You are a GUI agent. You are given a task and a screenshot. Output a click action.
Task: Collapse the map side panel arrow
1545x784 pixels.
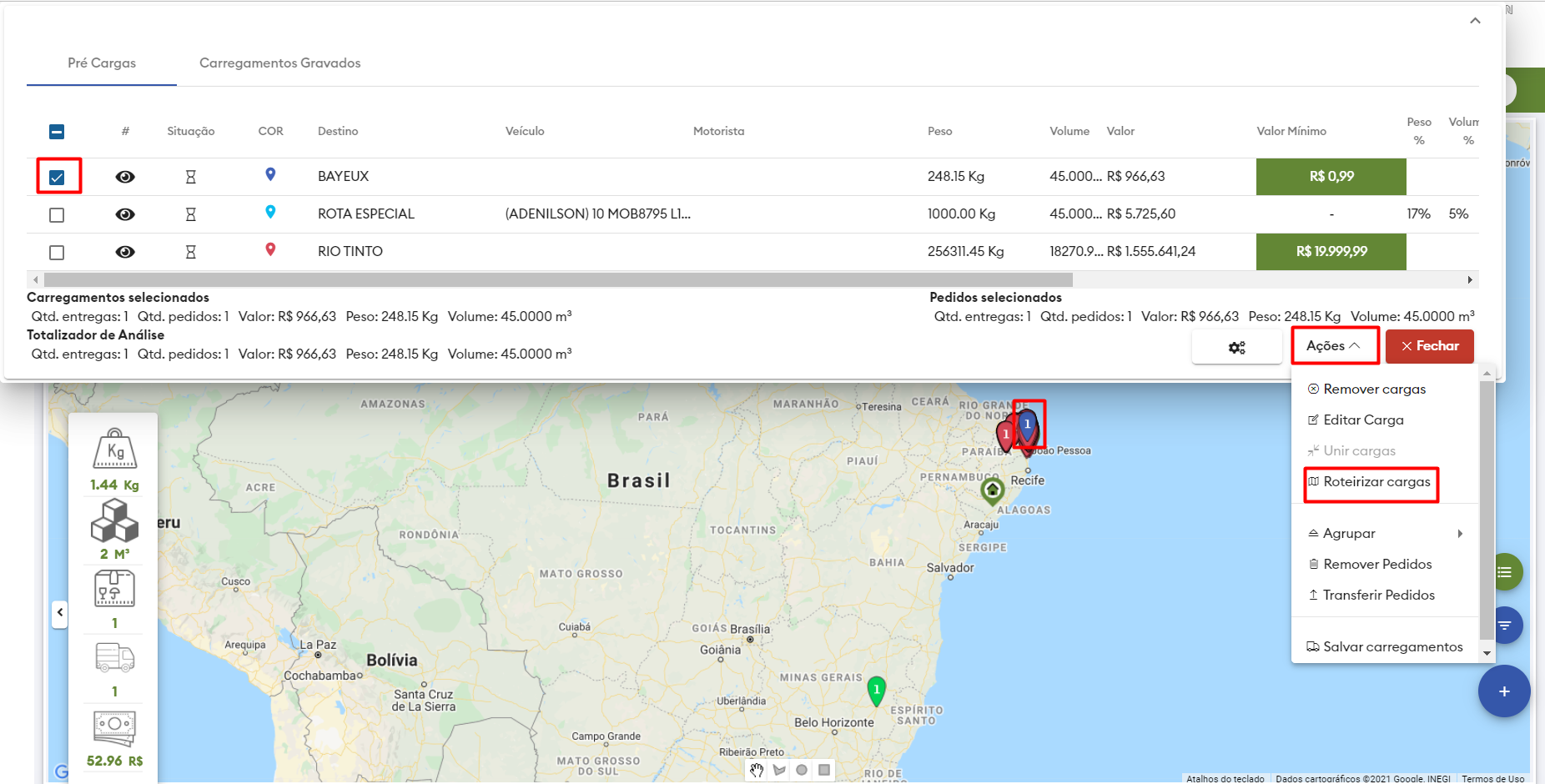tap(60, 613)
